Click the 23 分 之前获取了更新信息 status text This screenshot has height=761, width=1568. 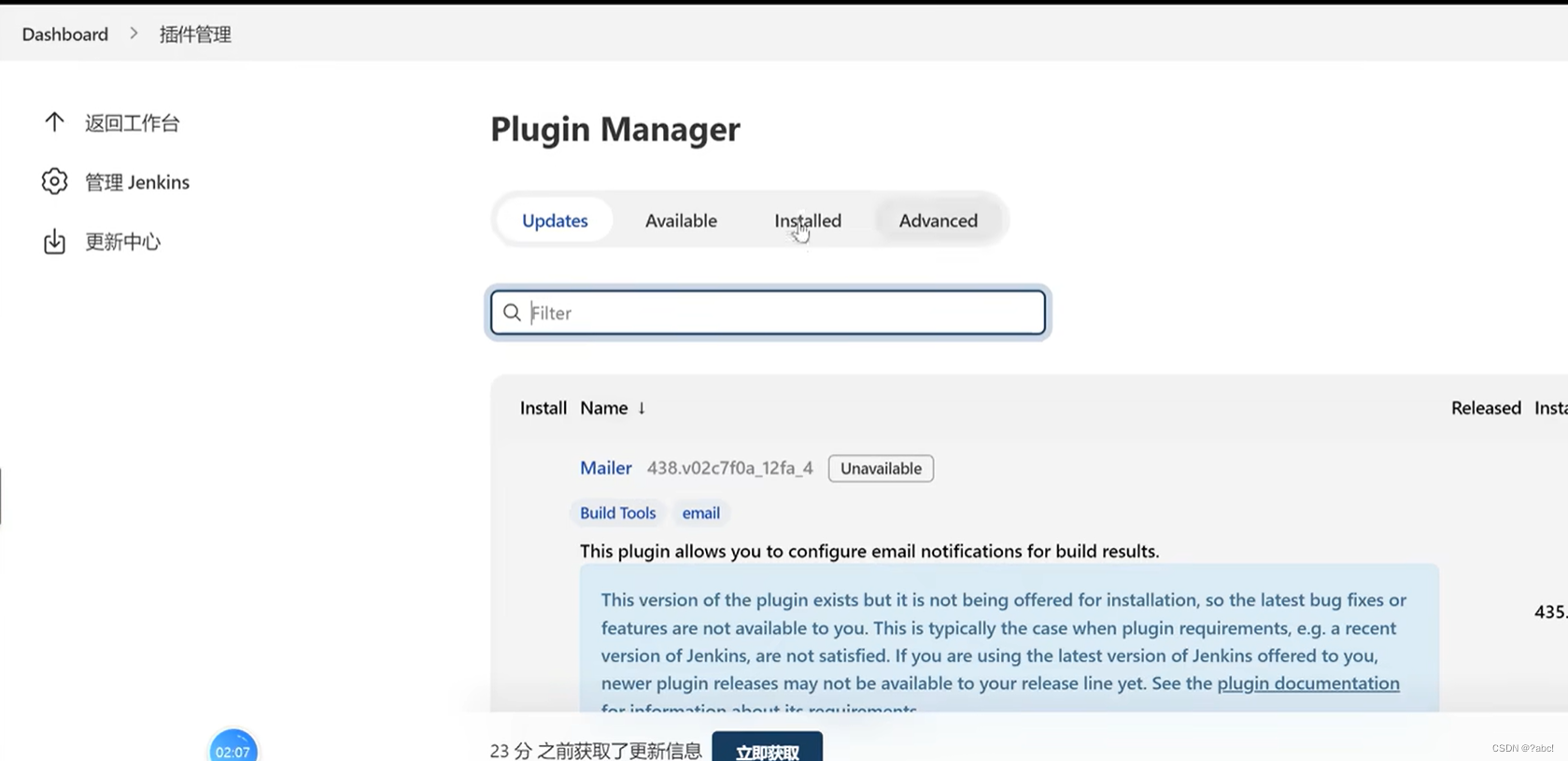(x=596, y=751)
